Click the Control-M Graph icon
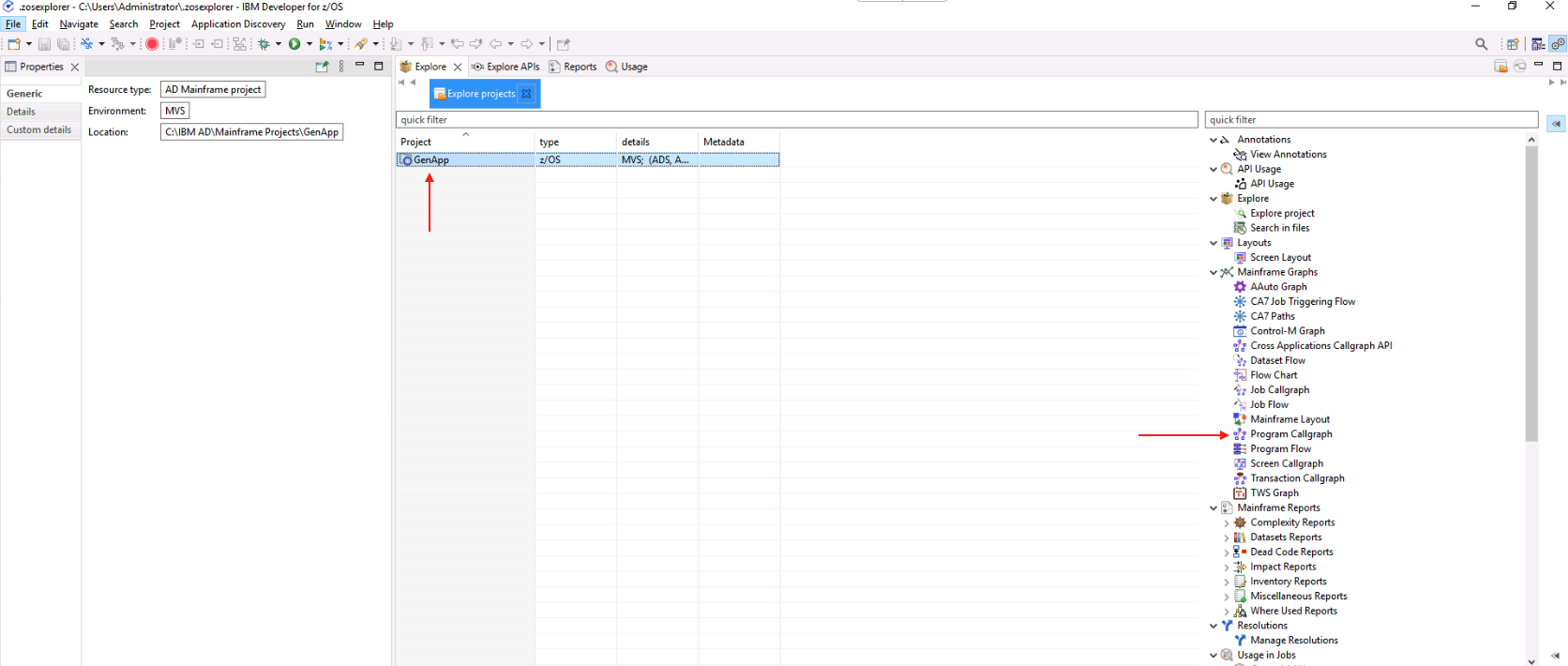The height and width of the screenshot is (666, 1568). coord(1240,331)
